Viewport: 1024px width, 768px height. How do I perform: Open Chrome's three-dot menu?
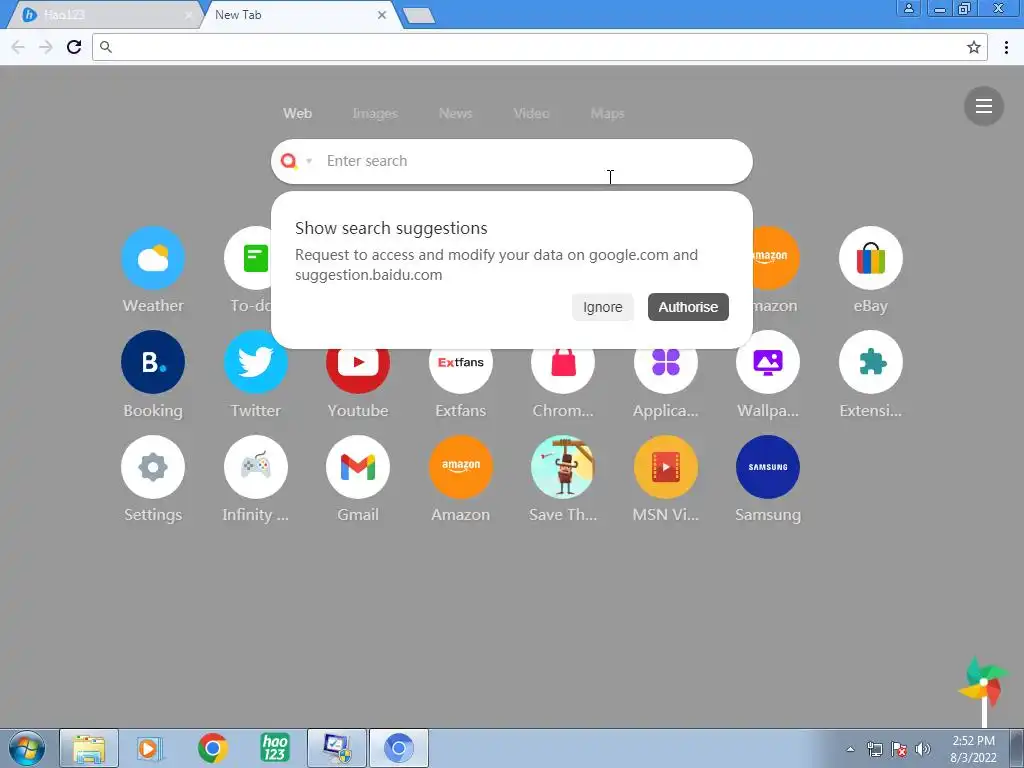[1006, 47]
